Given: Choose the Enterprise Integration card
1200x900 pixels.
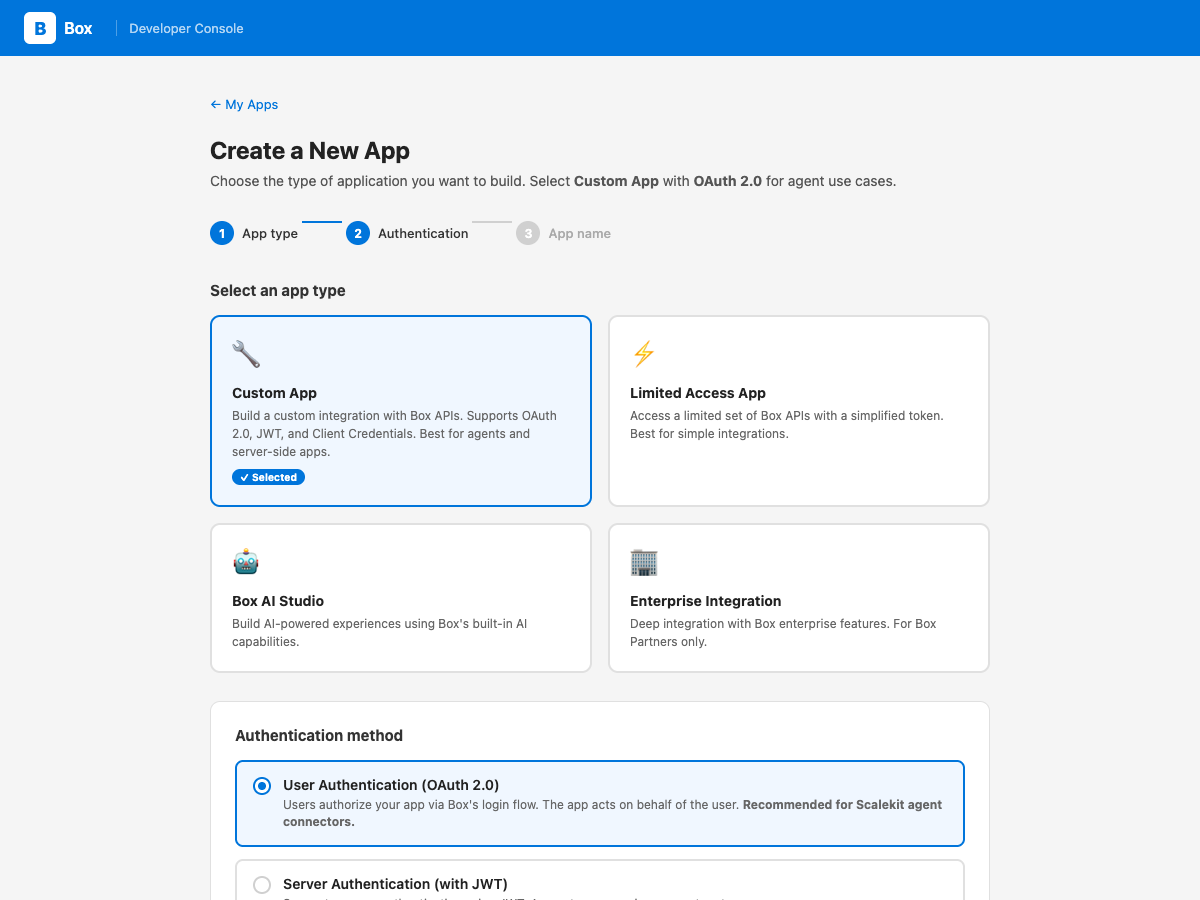Looking at the screenshot, I should (x=798, y=598).
